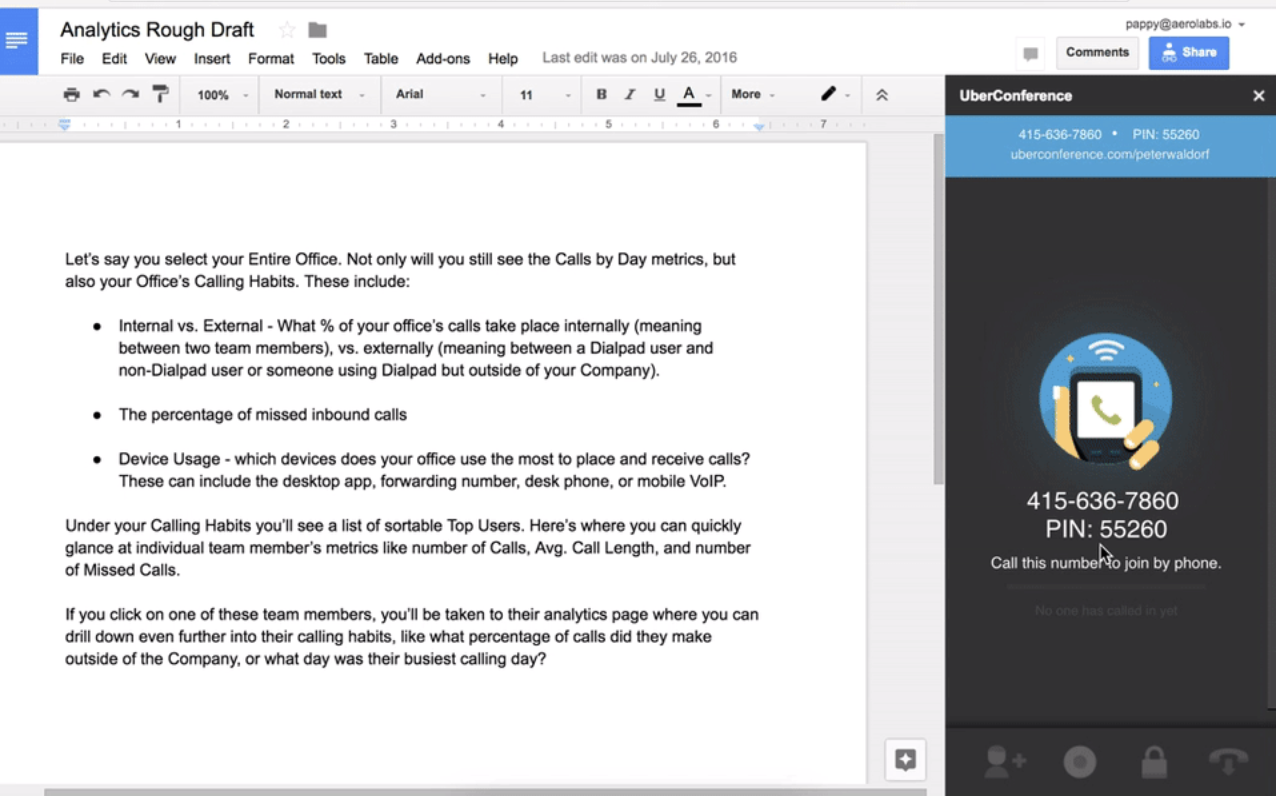Viewport: 1286px width, 802px height.
Task: Open the Tools menu
Action: click(x=329, y=59)
